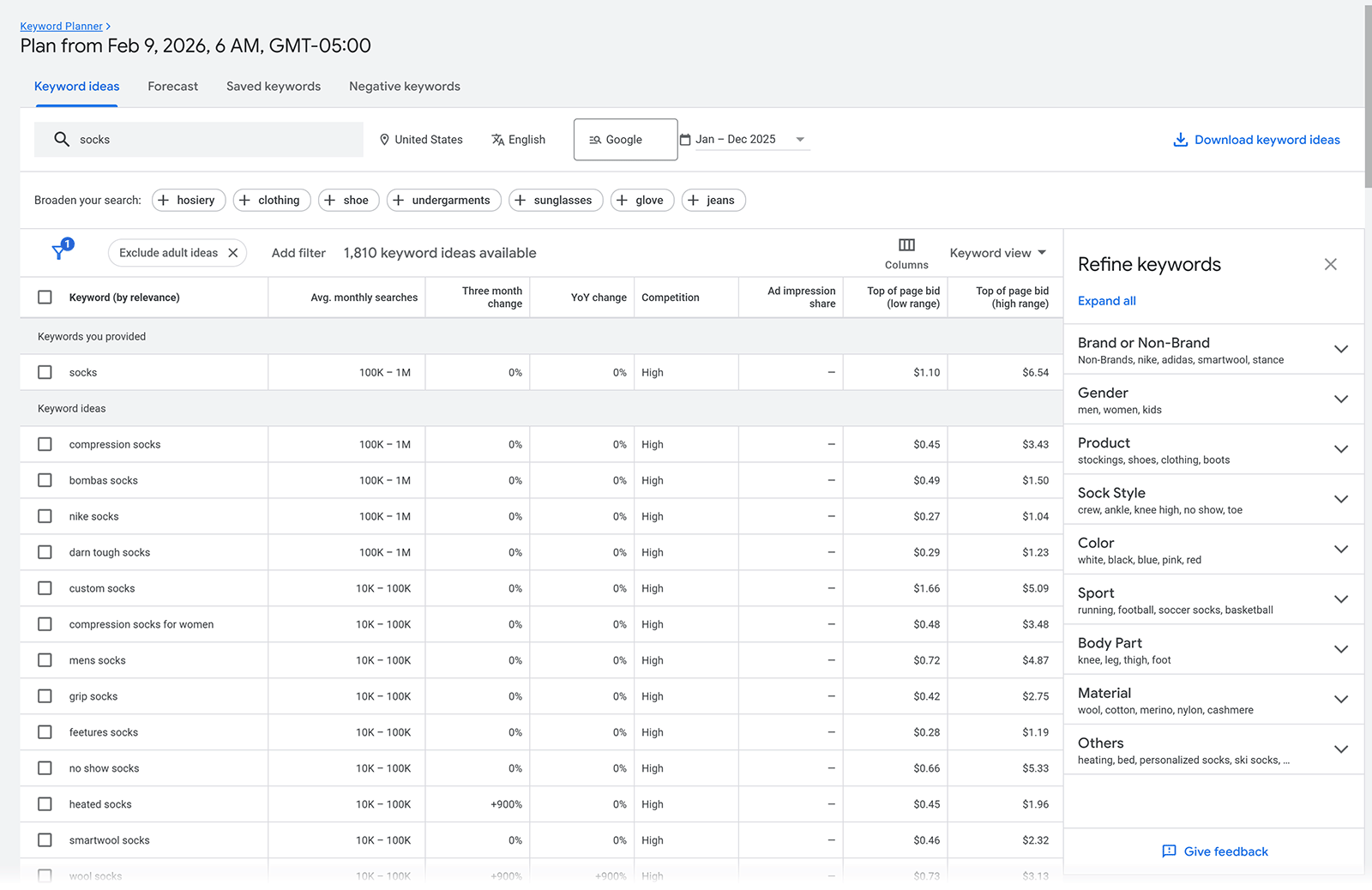Click the location pin icon next to United States
This screenshot has height=890, width=1372.
click(384, 139)
